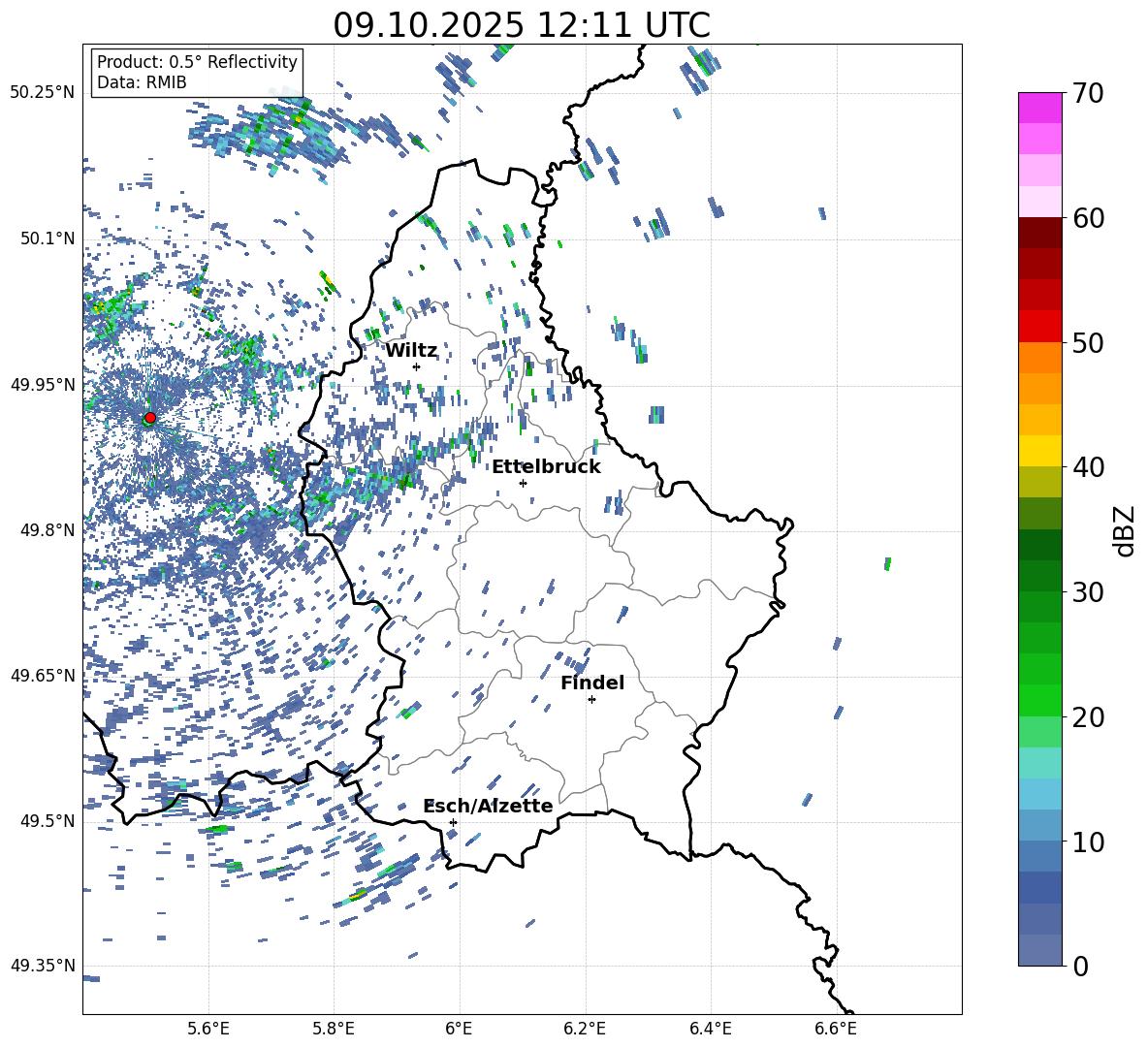
Task: Select the Esch/Alzette cross marker
Action: coord(453,822)
